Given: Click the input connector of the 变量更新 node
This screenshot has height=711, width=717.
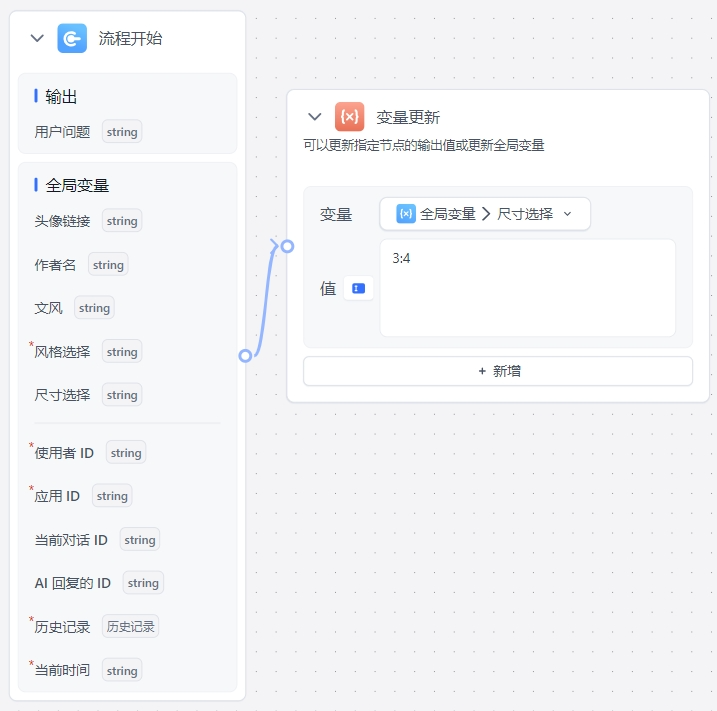Looking at the screenshot, I should [x=287, y=246].
